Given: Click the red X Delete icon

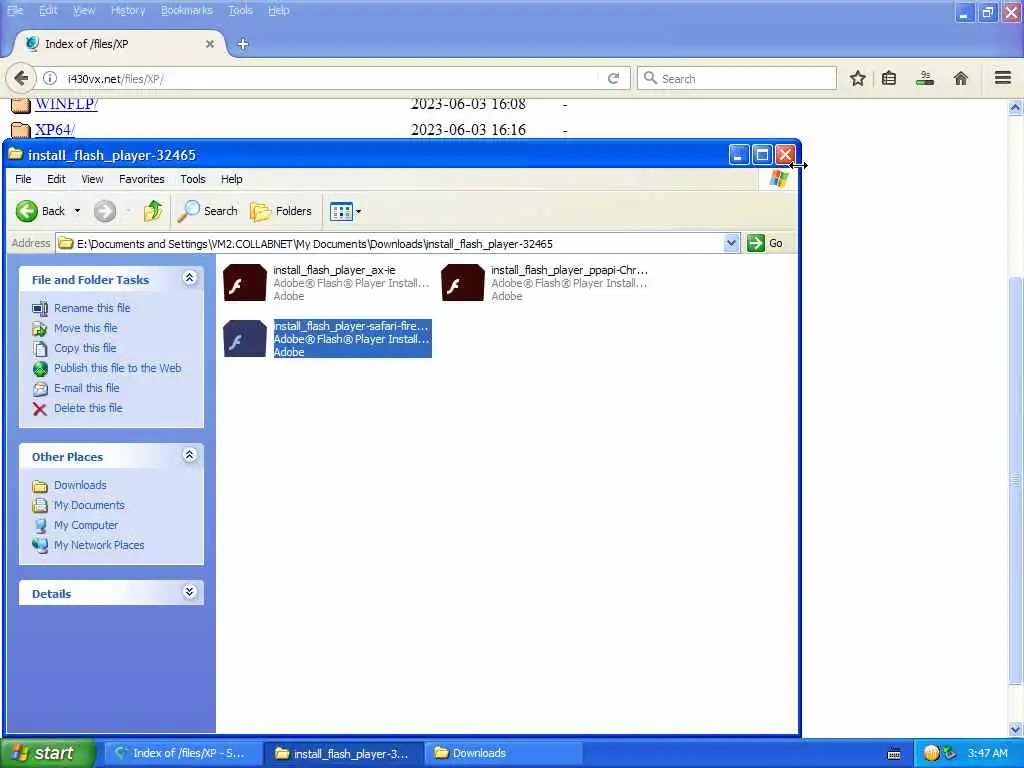Looking at the screenshot, I should (x=40, y=409).
